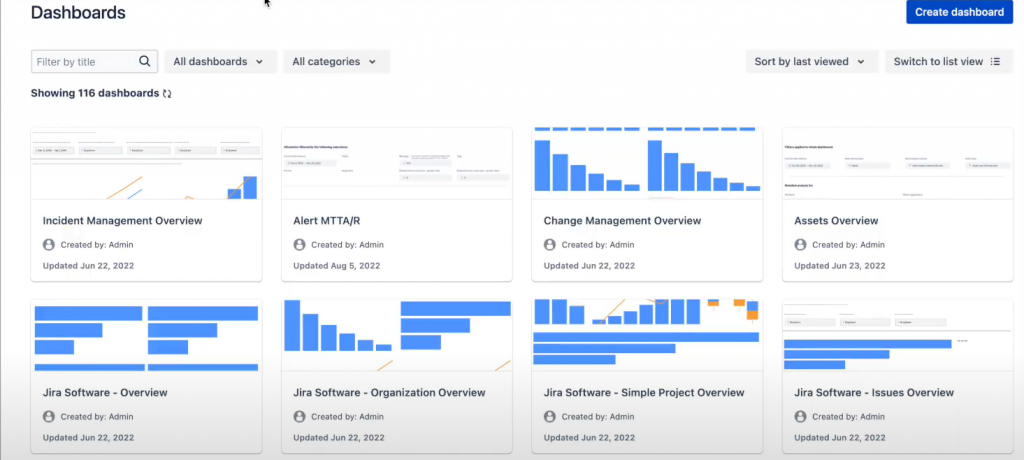This screenshot has height=460, width=1024.
Task: Click the list view icon
Action: [994, 62]
